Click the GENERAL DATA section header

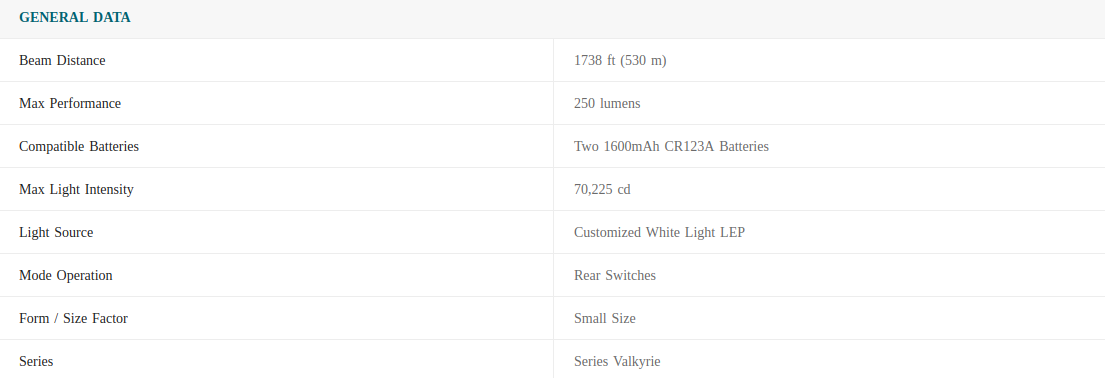(75, 18)
